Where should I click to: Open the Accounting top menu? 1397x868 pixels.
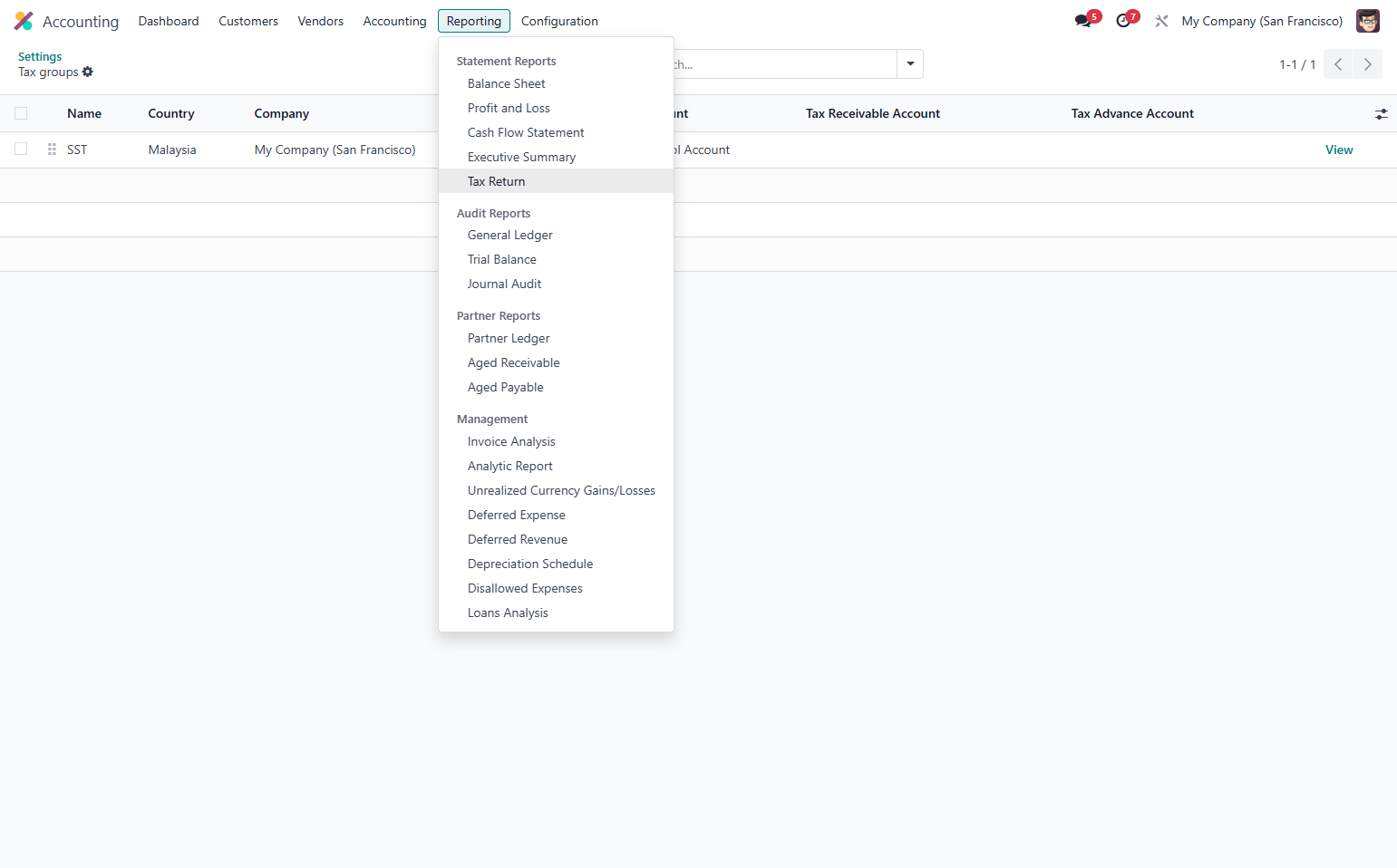[394, 21]
